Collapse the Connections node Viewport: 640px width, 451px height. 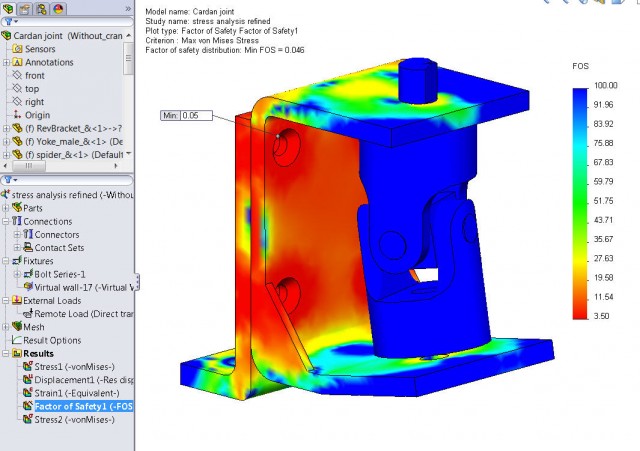[6, 222]
